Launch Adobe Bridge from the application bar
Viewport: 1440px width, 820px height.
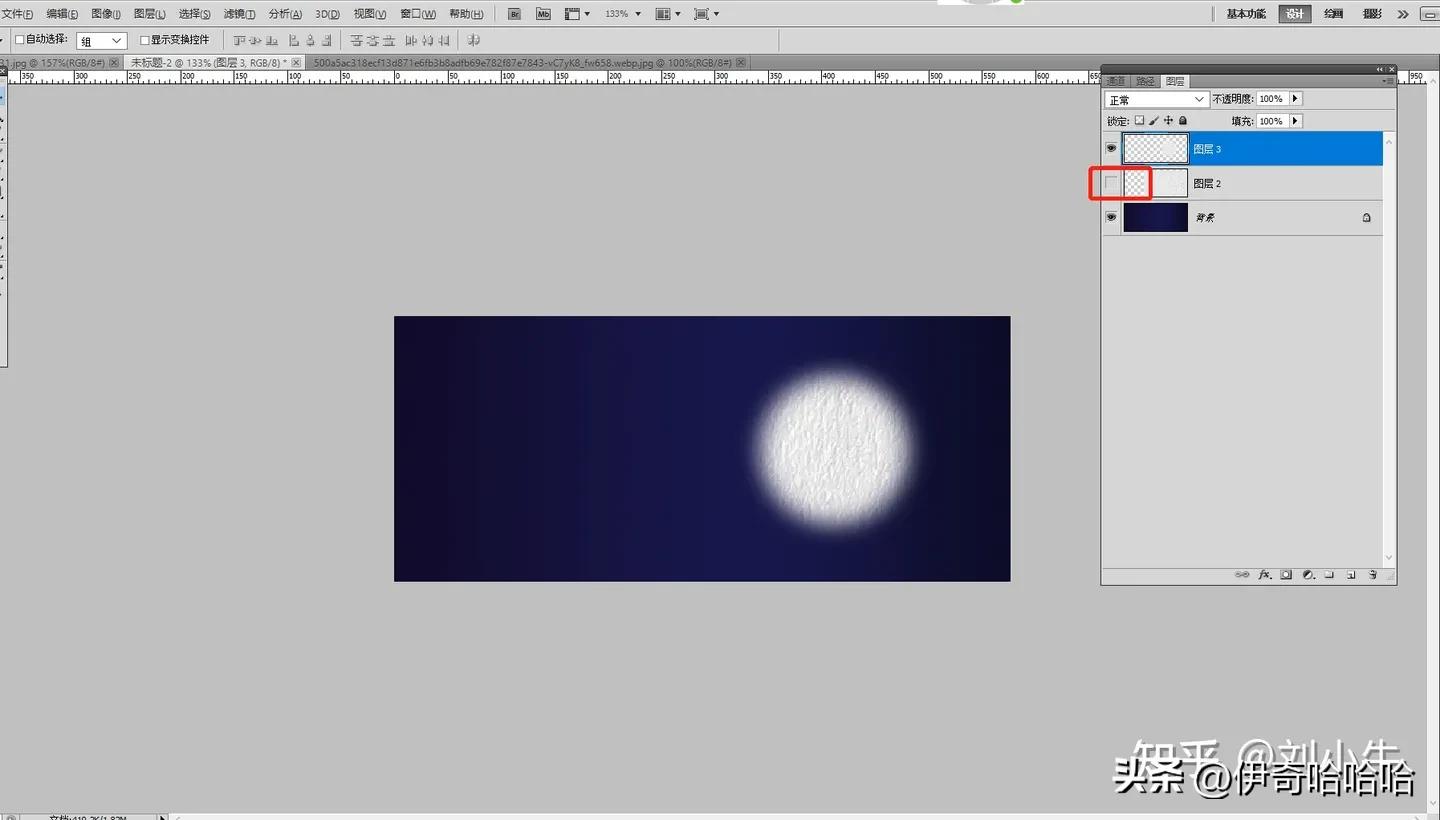pyautogui.click(x=514, y=13)
